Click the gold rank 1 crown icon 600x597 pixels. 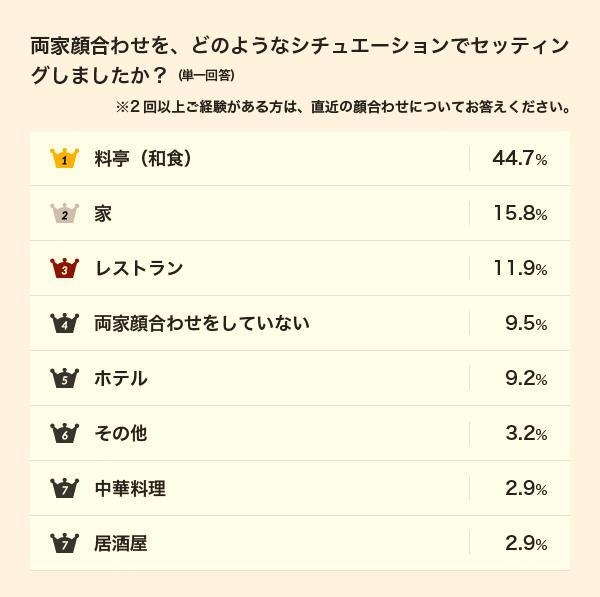pos(64,158)
